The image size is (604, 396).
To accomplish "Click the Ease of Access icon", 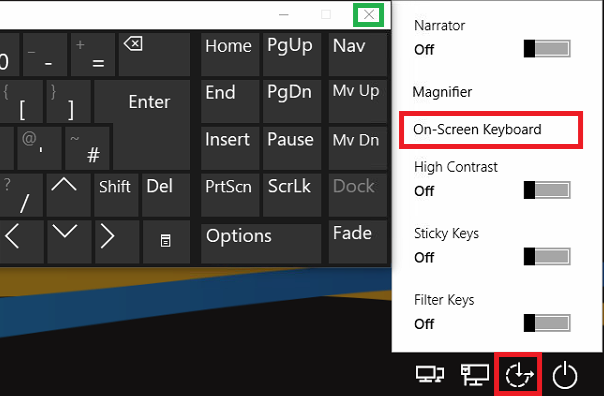I will point(519,375).
